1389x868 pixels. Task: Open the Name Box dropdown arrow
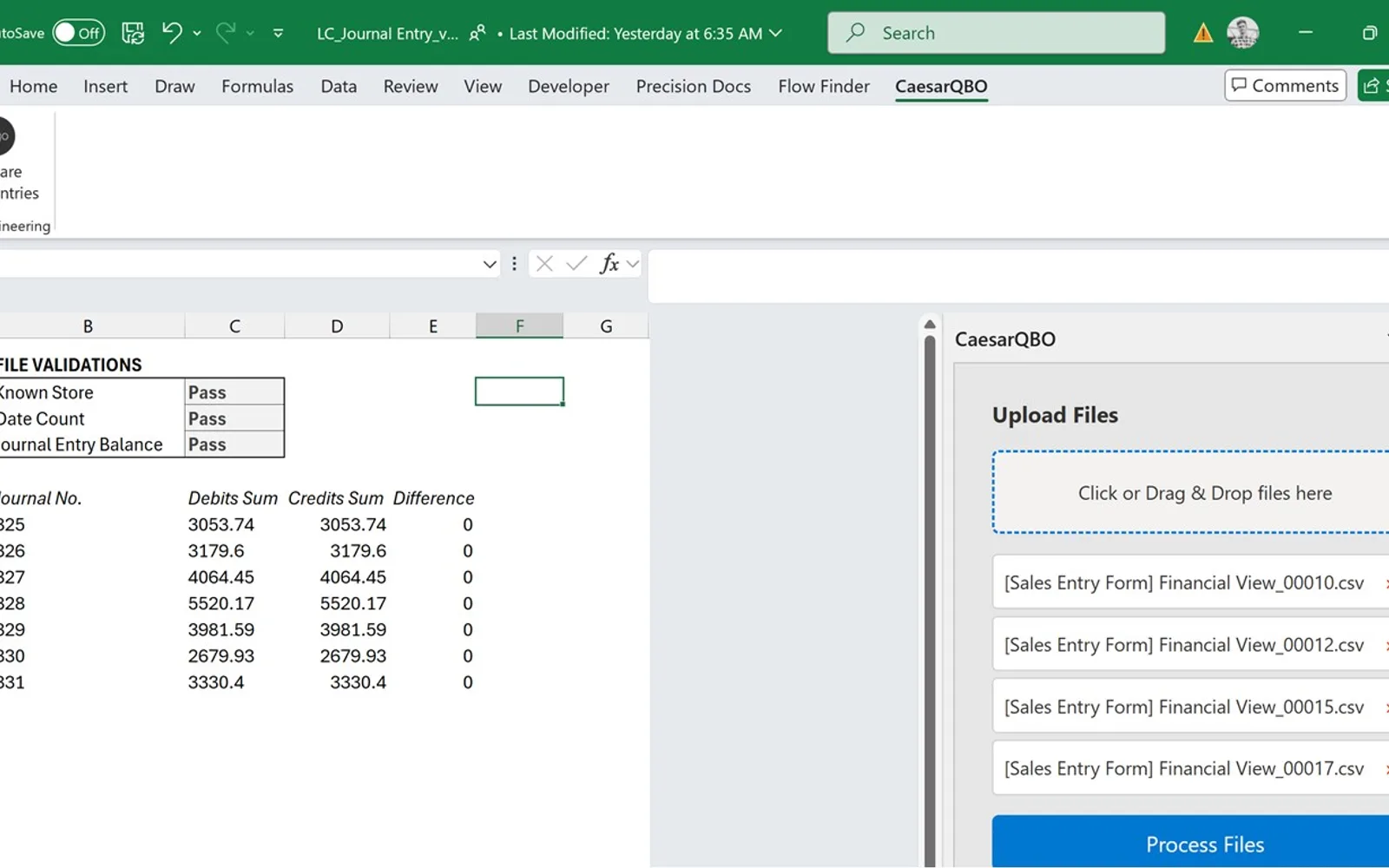[x=490, y=263]
